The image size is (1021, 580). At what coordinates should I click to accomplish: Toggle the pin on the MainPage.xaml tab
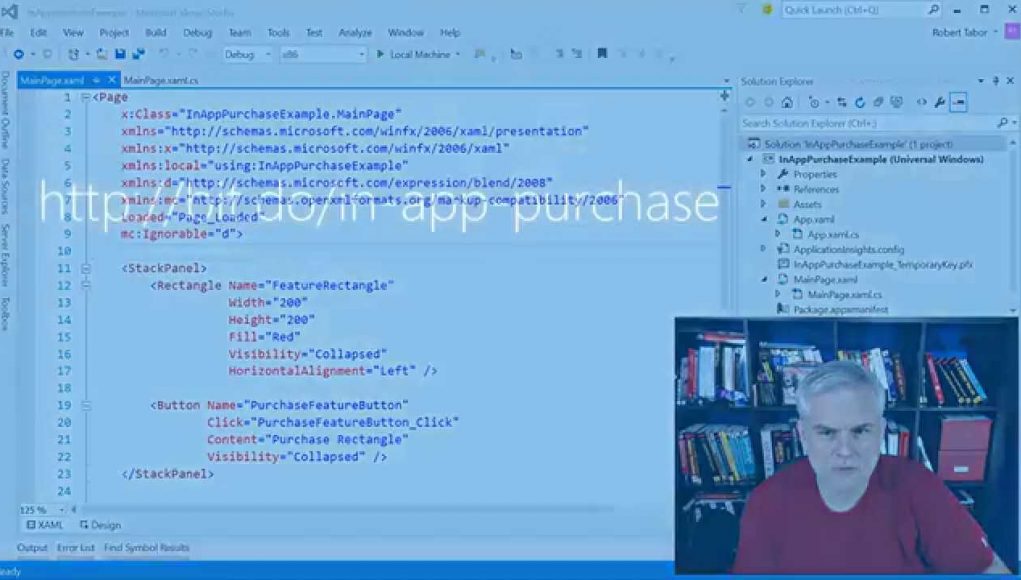[96, 80]
